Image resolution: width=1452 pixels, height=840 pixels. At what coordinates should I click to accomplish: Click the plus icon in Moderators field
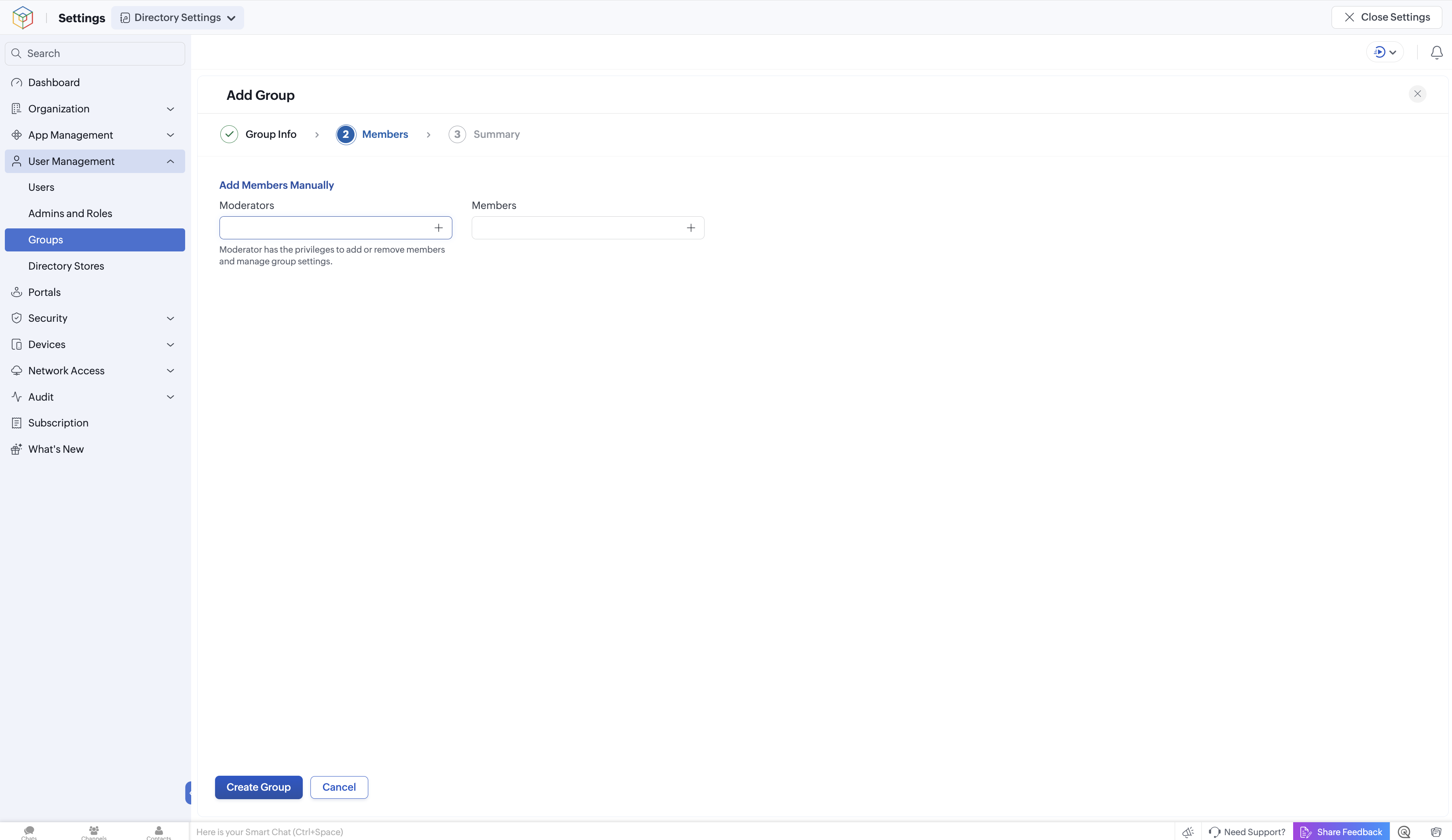439,228
